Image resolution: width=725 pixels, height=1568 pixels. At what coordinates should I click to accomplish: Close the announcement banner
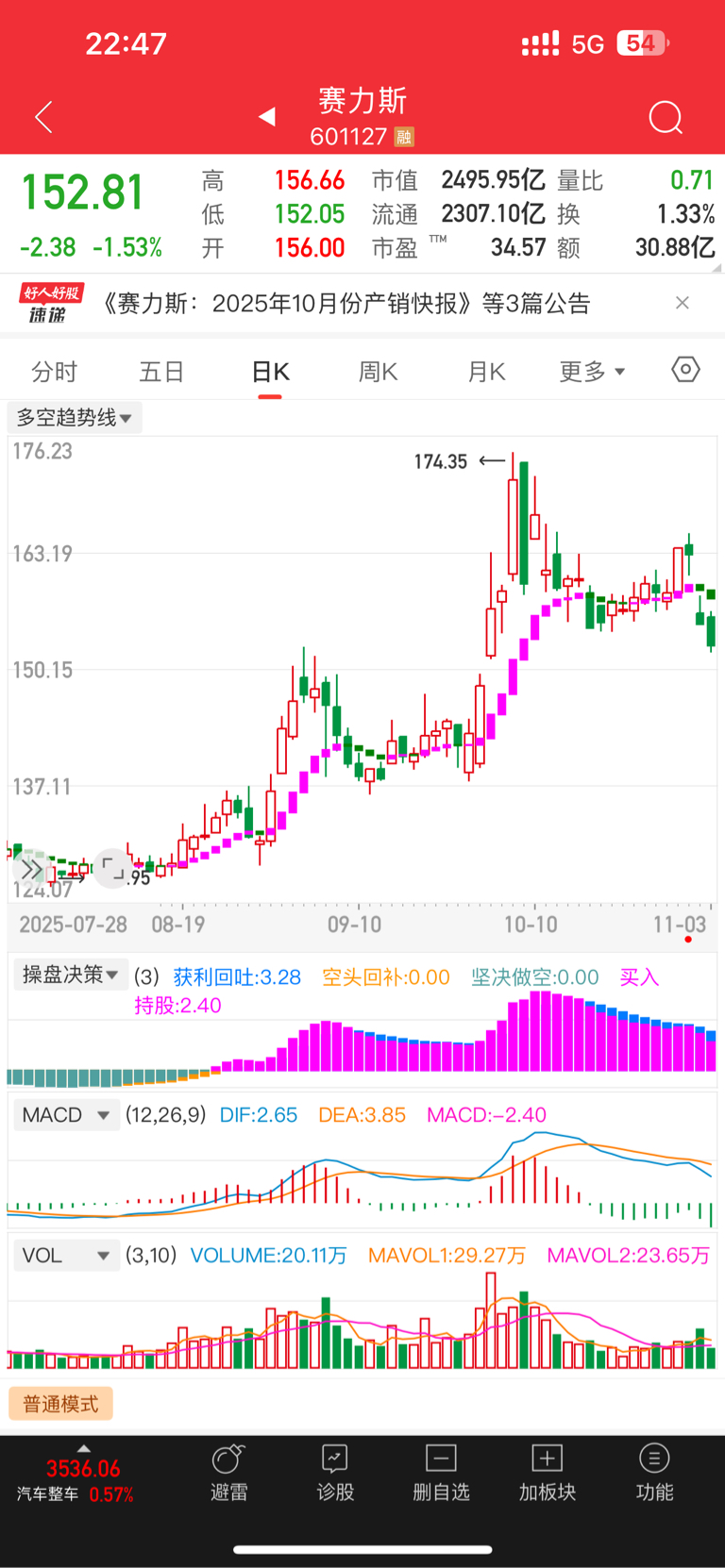click(683, 303)
